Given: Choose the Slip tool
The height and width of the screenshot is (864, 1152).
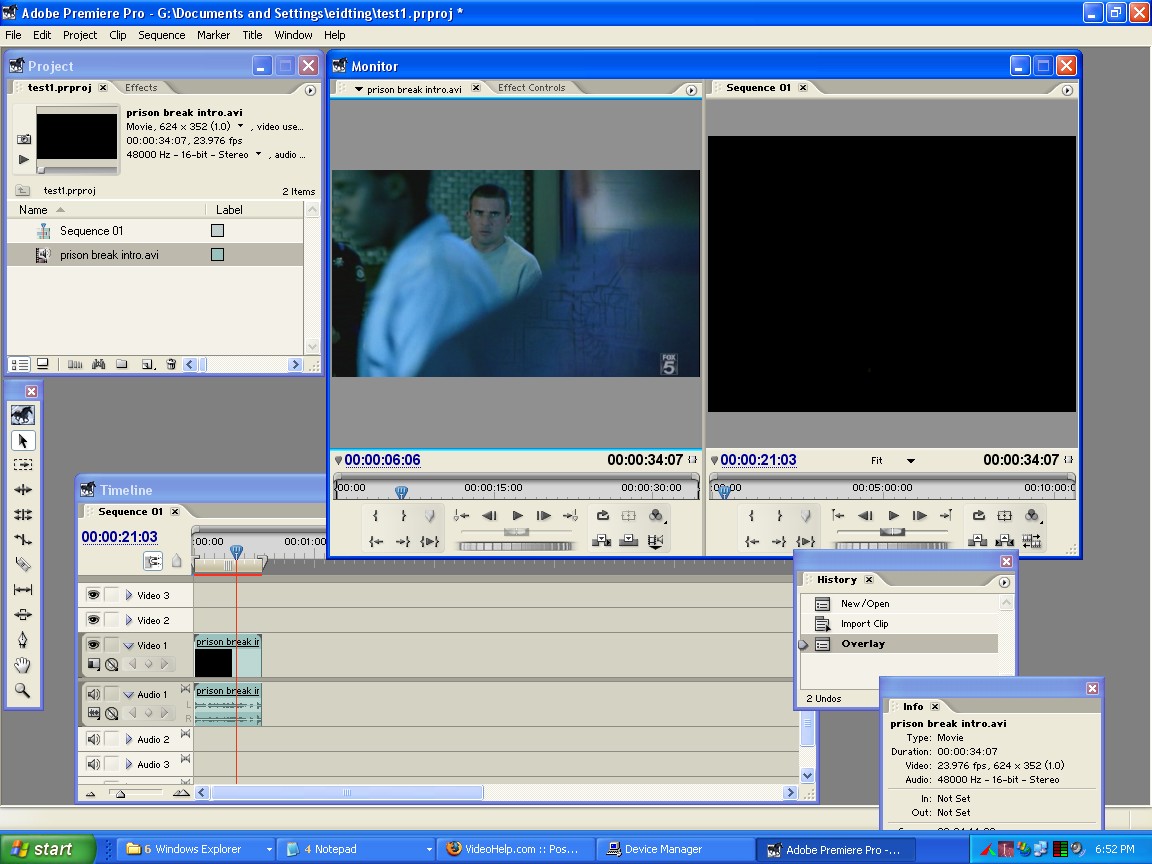Looking at the screenshot, I should (x=23, y=589).
